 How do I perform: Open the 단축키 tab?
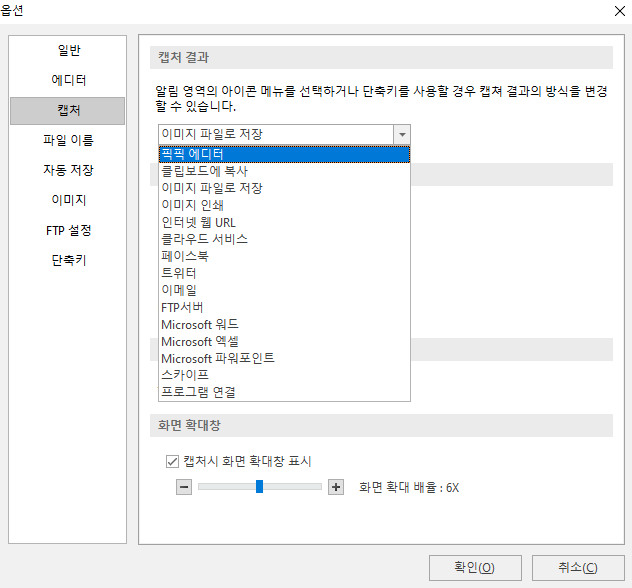[68, 260]
